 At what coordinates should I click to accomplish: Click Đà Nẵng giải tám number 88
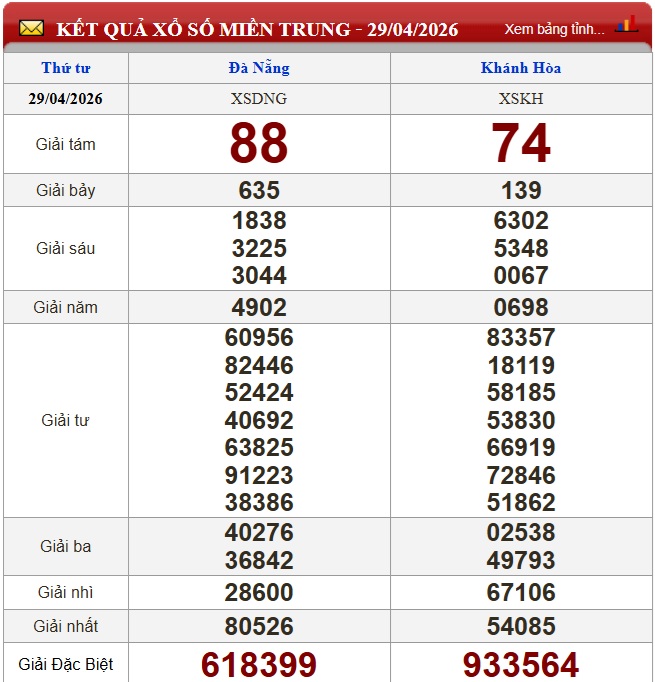pyautogui.click(x=259, y=144)
